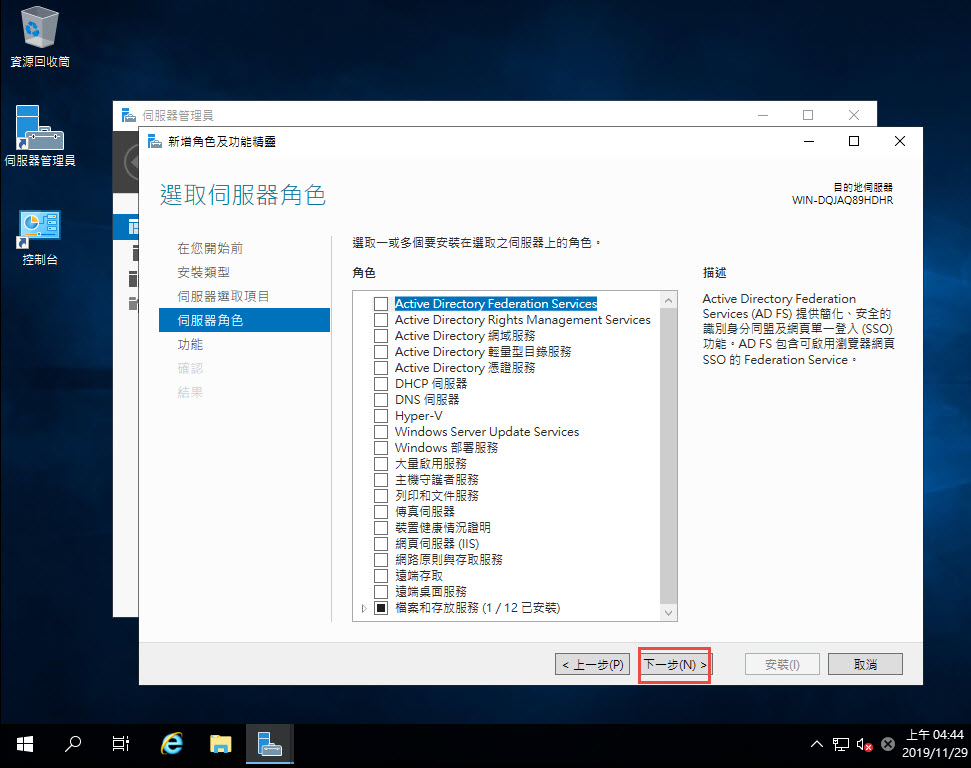971x768 pixels.
Task: Check the 列印和文件服務 role
Action: coord(381,496)
